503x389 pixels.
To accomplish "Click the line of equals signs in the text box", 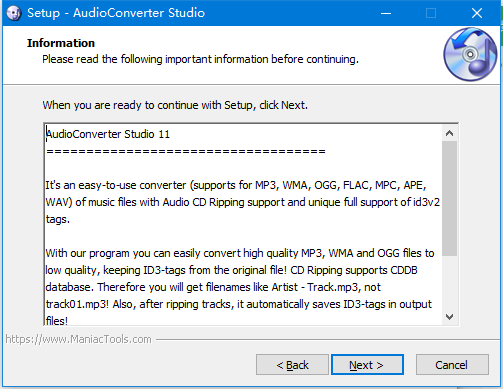I will point(186,152).
